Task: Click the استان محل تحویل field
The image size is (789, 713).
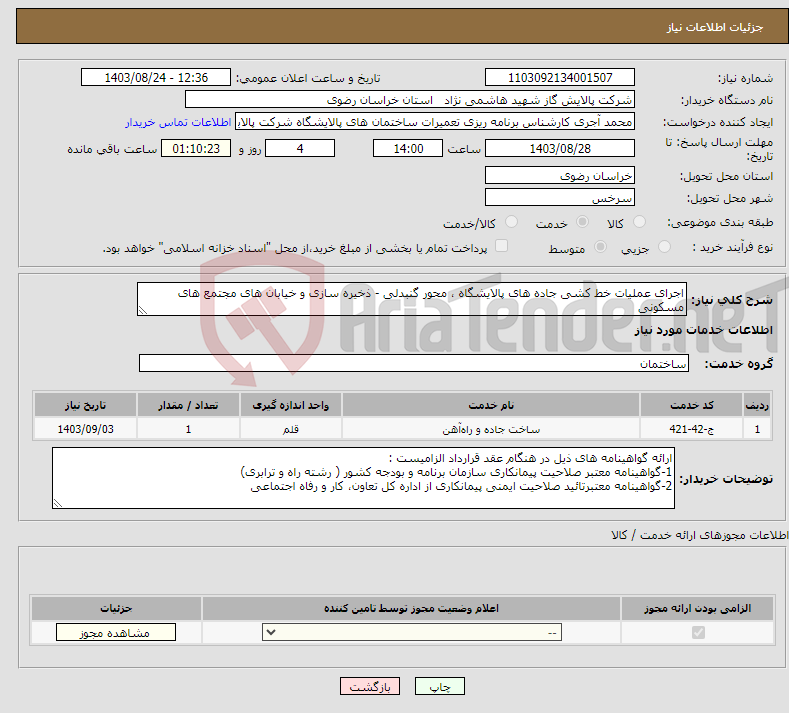Action: click(560, 175)
